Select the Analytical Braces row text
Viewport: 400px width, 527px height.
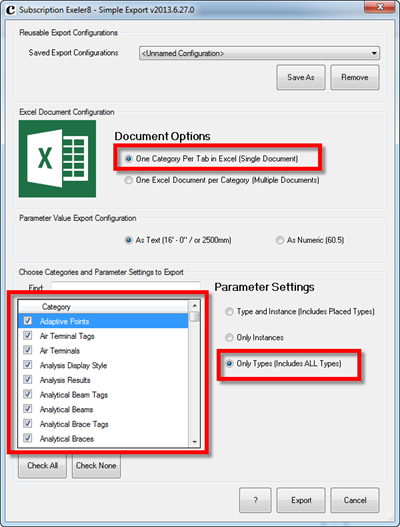point(67,439)
